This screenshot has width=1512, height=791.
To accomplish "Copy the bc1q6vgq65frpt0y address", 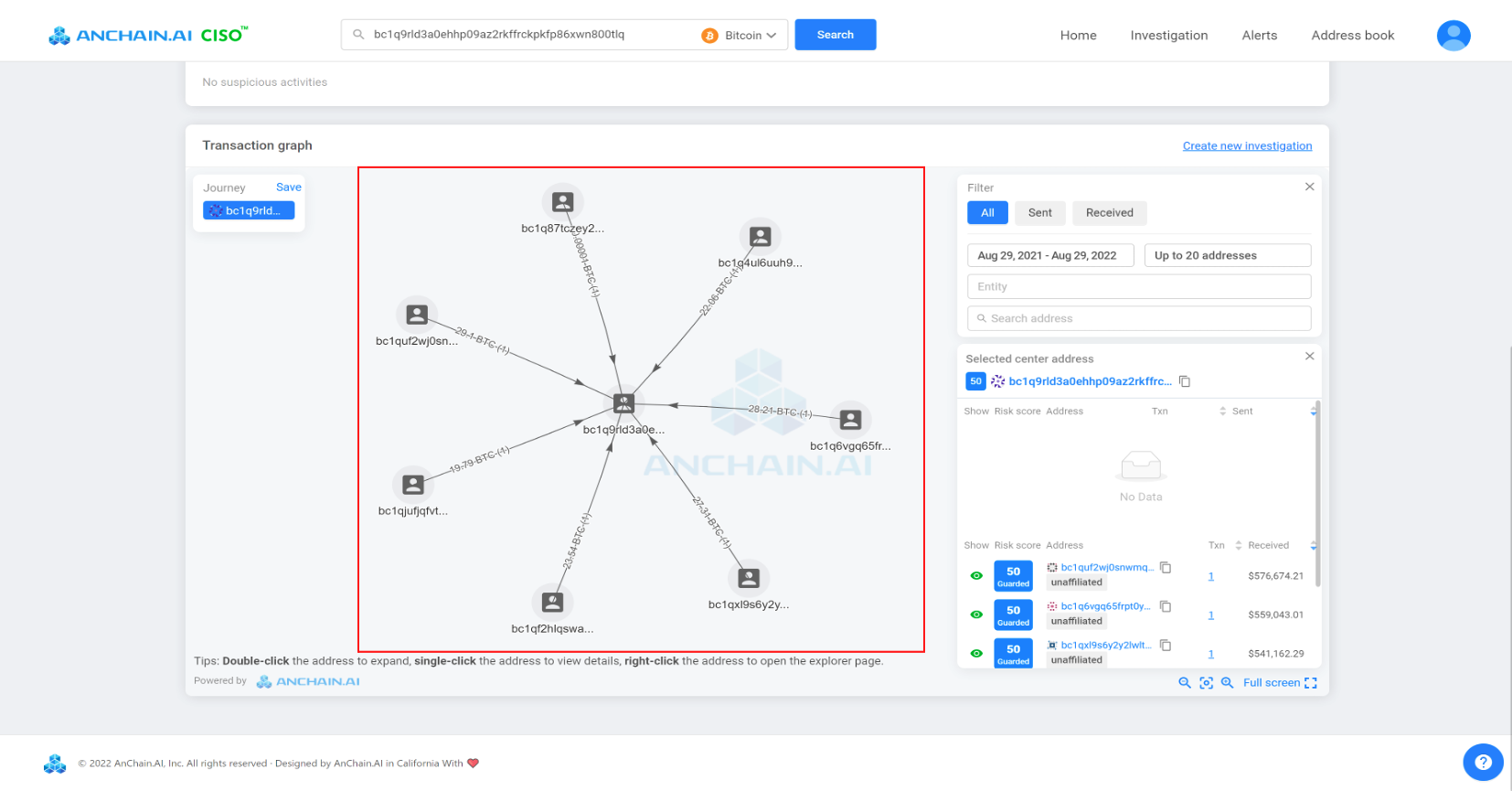I will (x=1166, y=606).
